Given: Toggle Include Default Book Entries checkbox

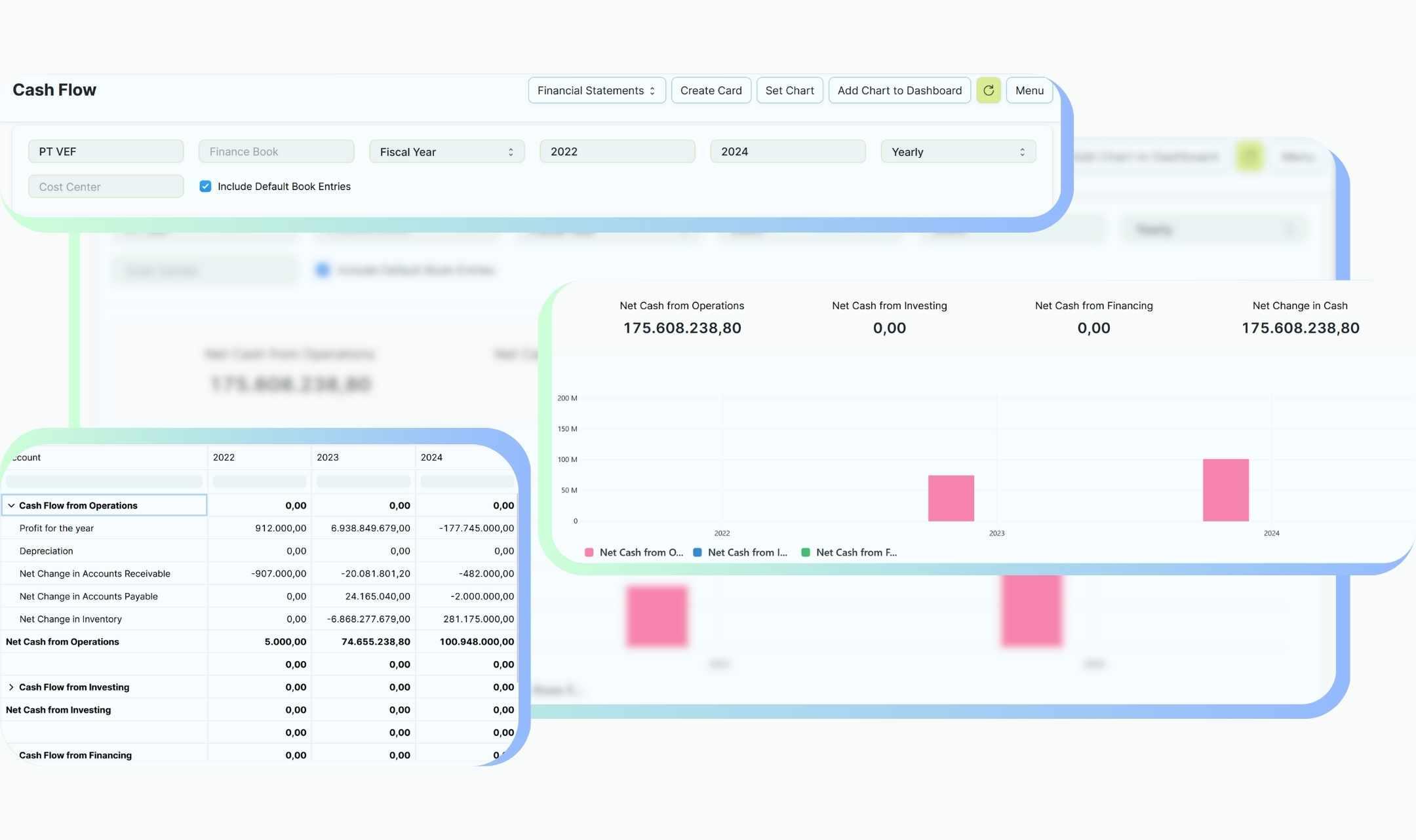Looking at the screenshot, I should [x=205, y=186].
